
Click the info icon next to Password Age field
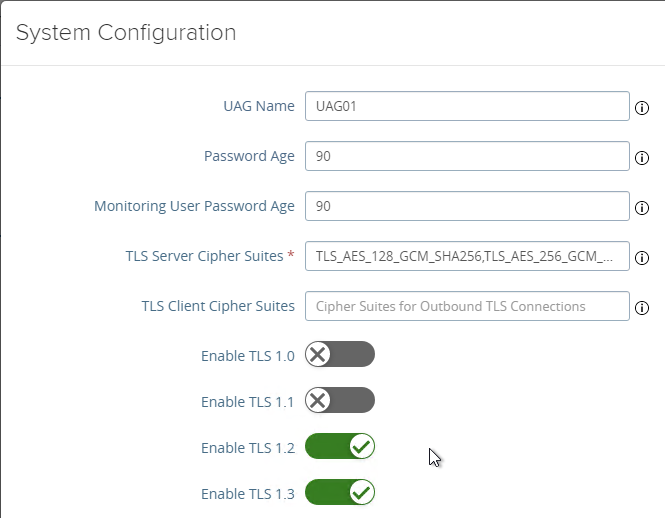pyautogui.click(x=642, y=157)
